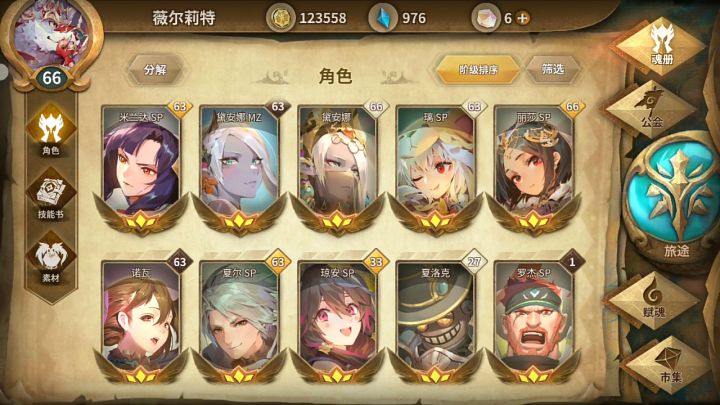
Task: Choose the 璃 SP character card
Action: click(x=435, y=168)
